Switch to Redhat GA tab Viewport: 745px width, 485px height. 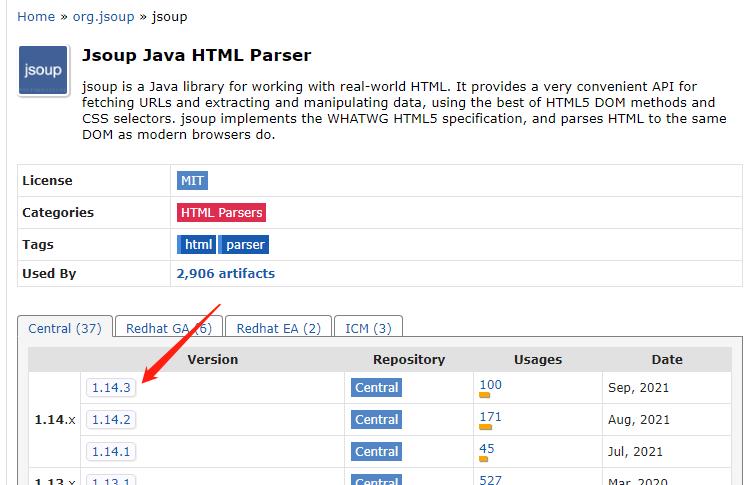point(169,328)
